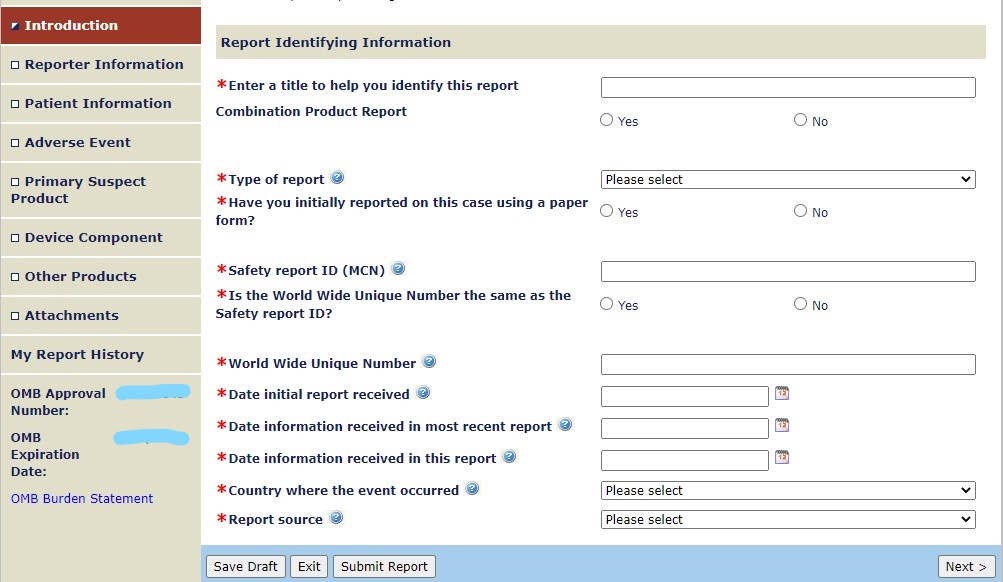Choose Yes for World Wide Unique Number same as ID
The height and width of the screenshot is (582, 1003).
(607, 304)
